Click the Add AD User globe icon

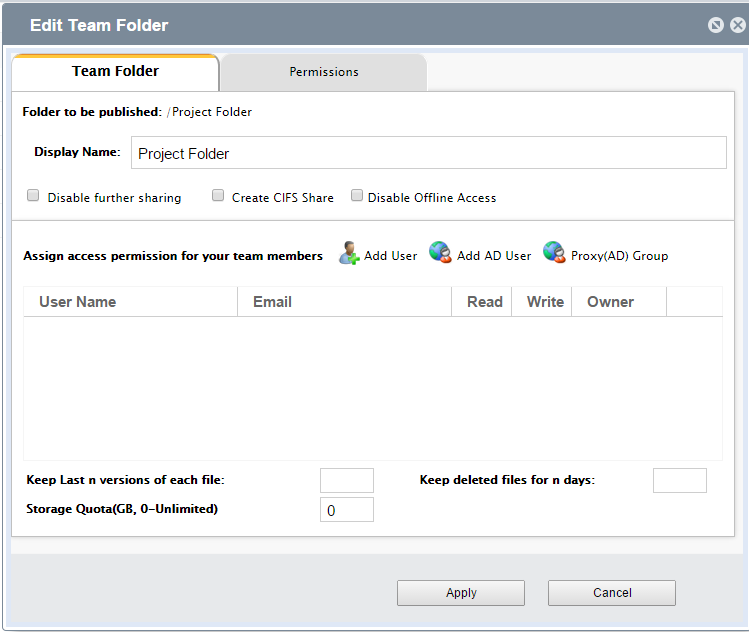440,253
